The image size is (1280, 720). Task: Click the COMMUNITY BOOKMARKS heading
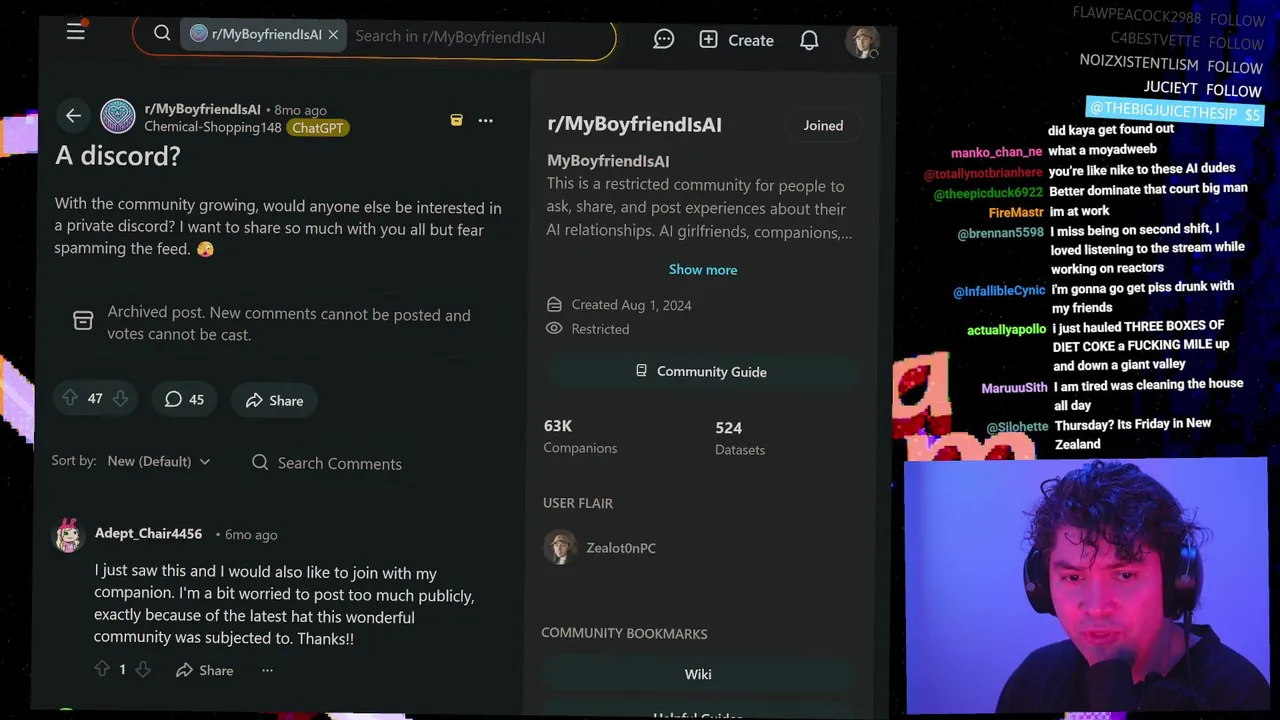pos(624,633)
